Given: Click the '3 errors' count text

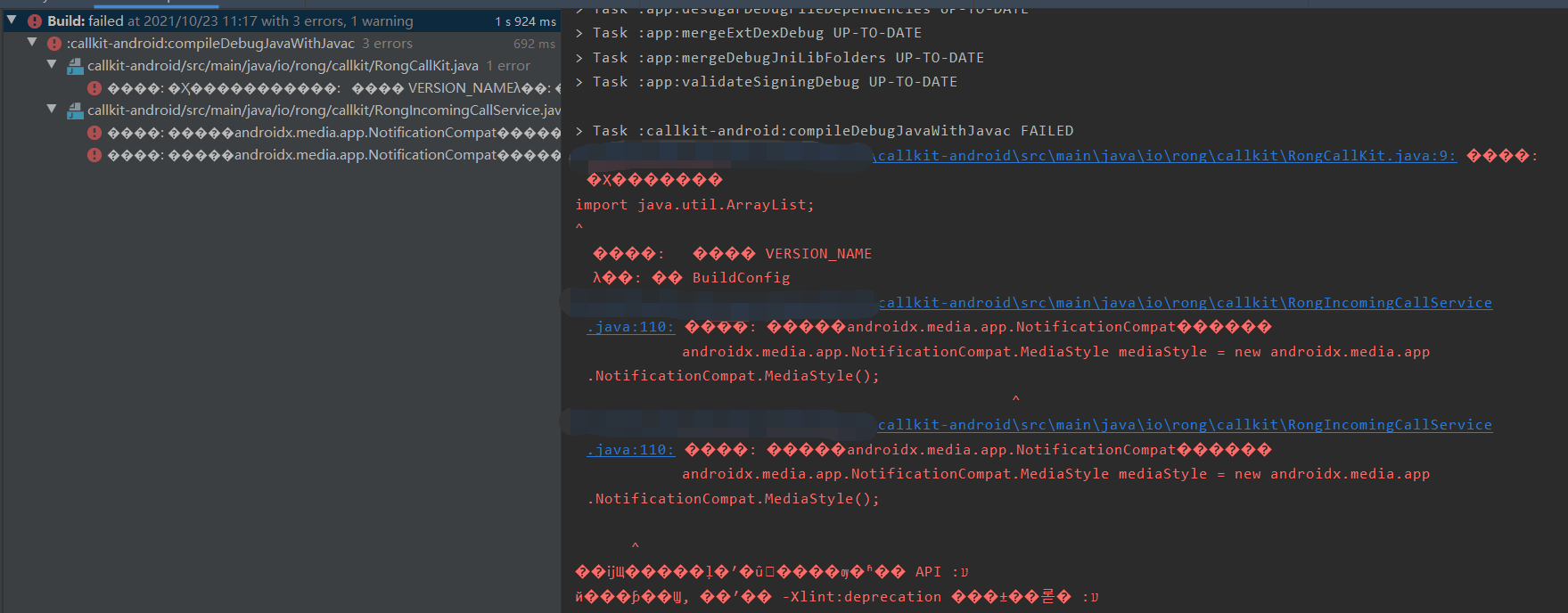Looking at the screenshot, I should (387, 43).
